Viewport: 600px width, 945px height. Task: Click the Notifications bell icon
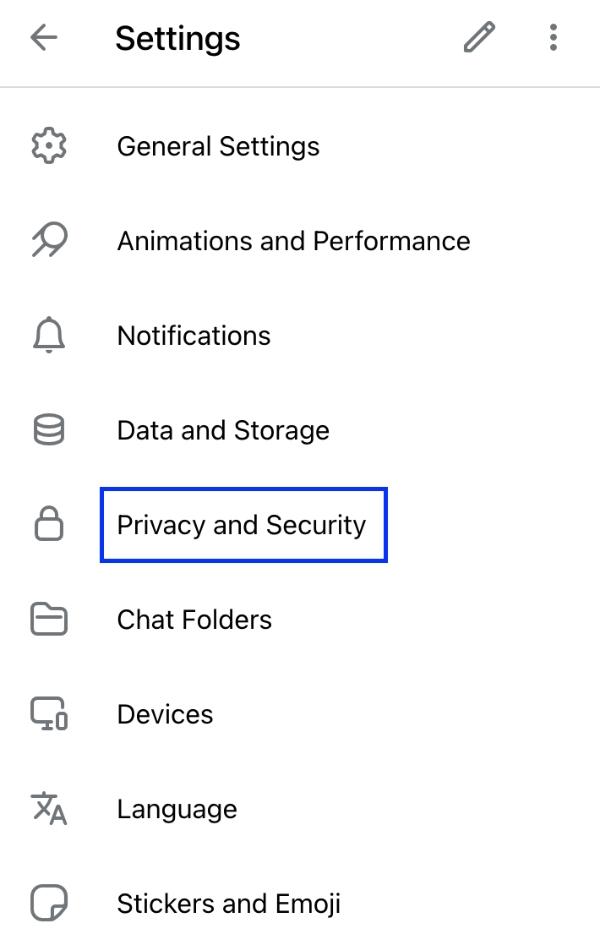[x=49, y=336]
